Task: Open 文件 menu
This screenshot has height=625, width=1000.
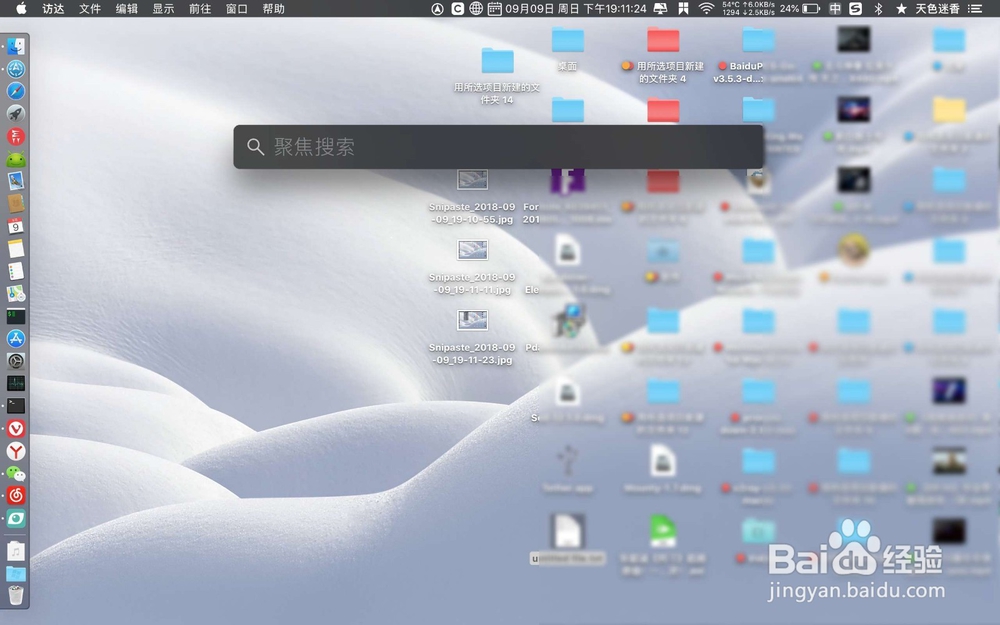Action: (x=90, y=8)
